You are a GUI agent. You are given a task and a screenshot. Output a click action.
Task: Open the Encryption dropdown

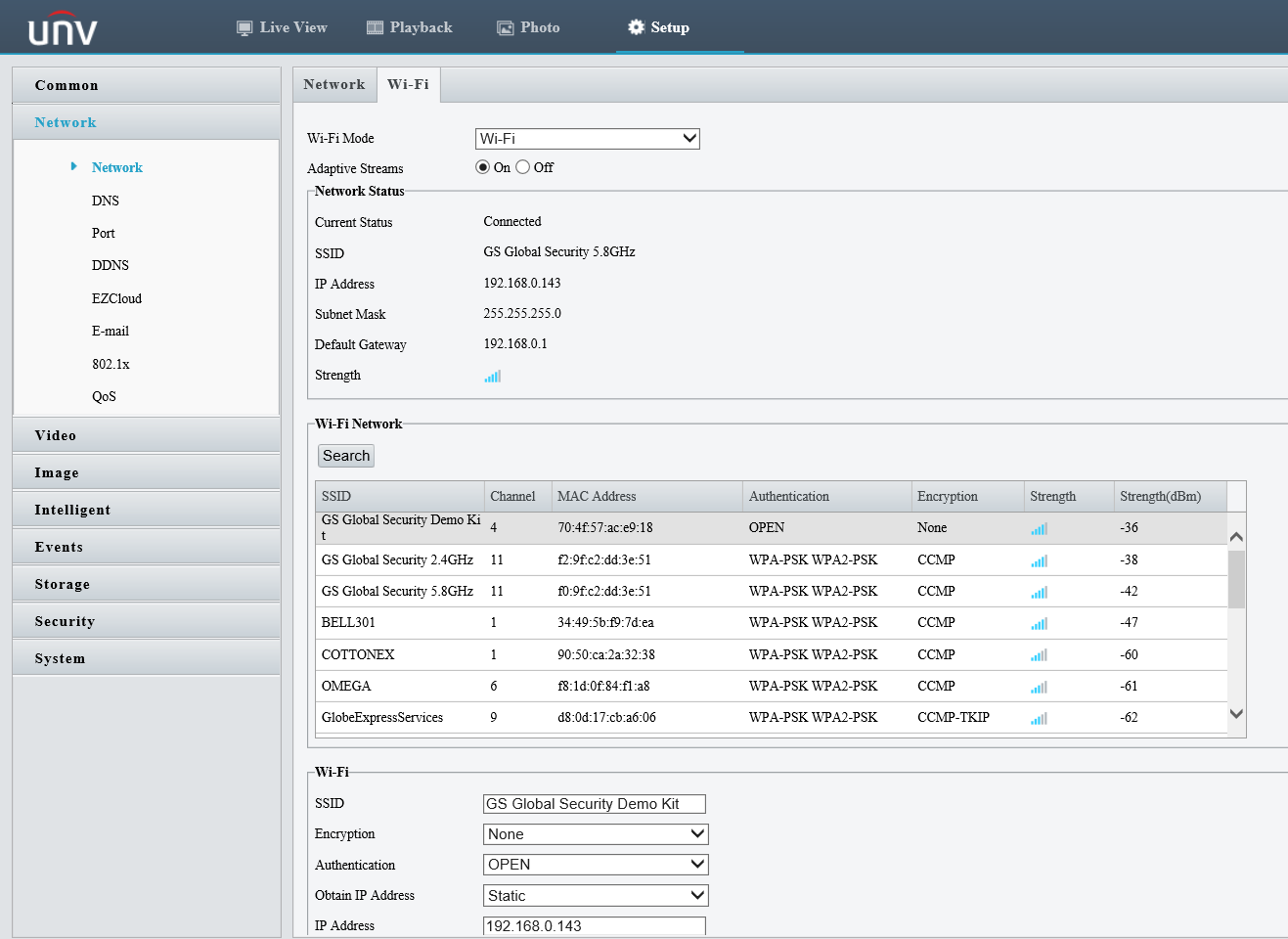click(596, 834)
